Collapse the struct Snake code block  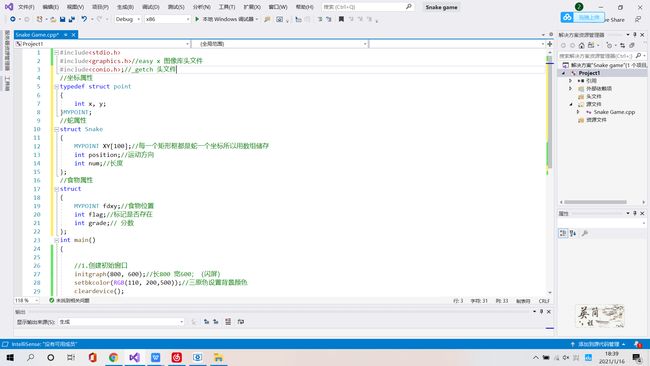(56, 129)
